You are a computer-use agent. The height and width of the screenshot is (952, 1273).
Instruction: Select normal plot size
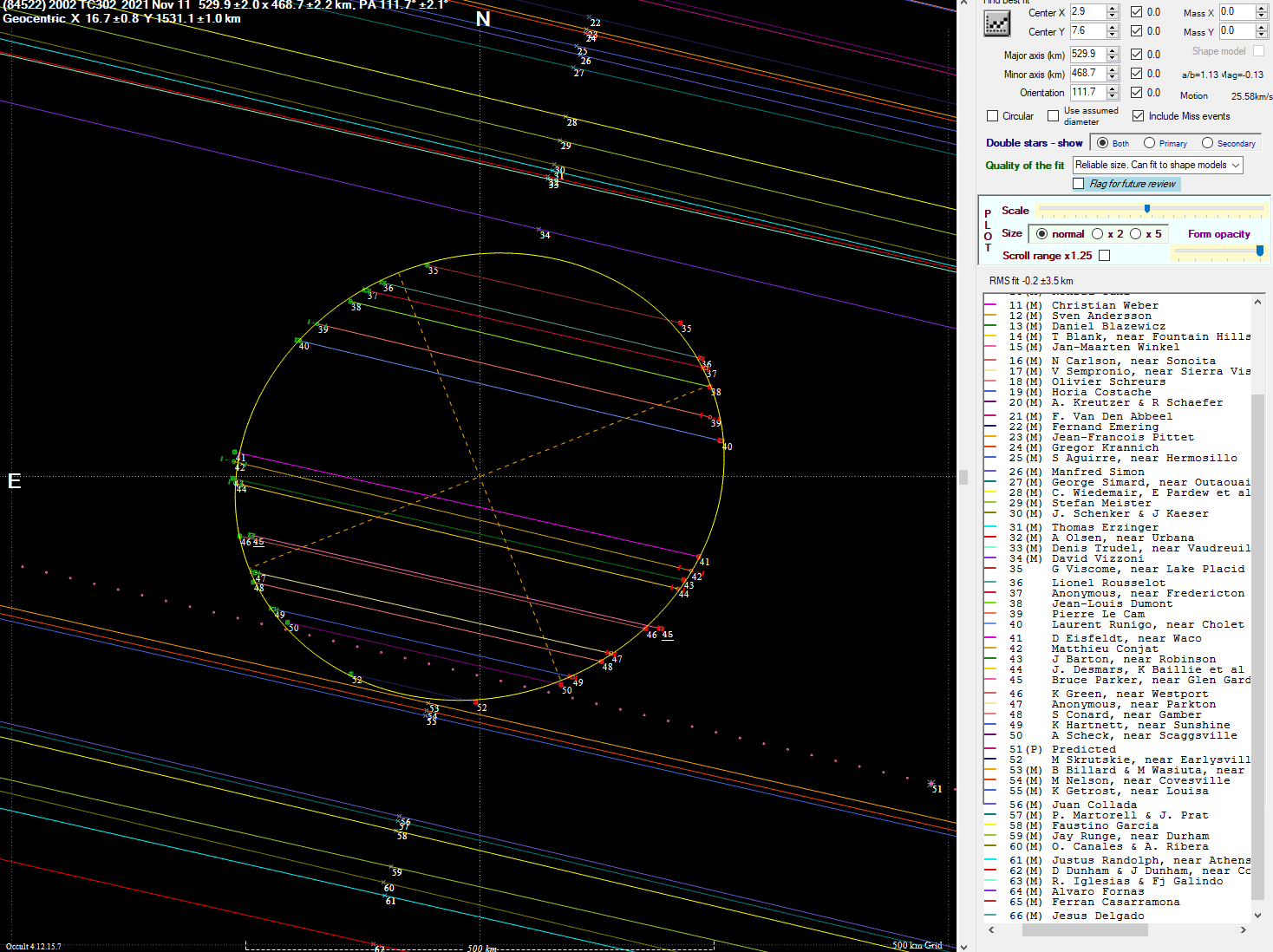pyautogui.click(x=1041, y=234)
